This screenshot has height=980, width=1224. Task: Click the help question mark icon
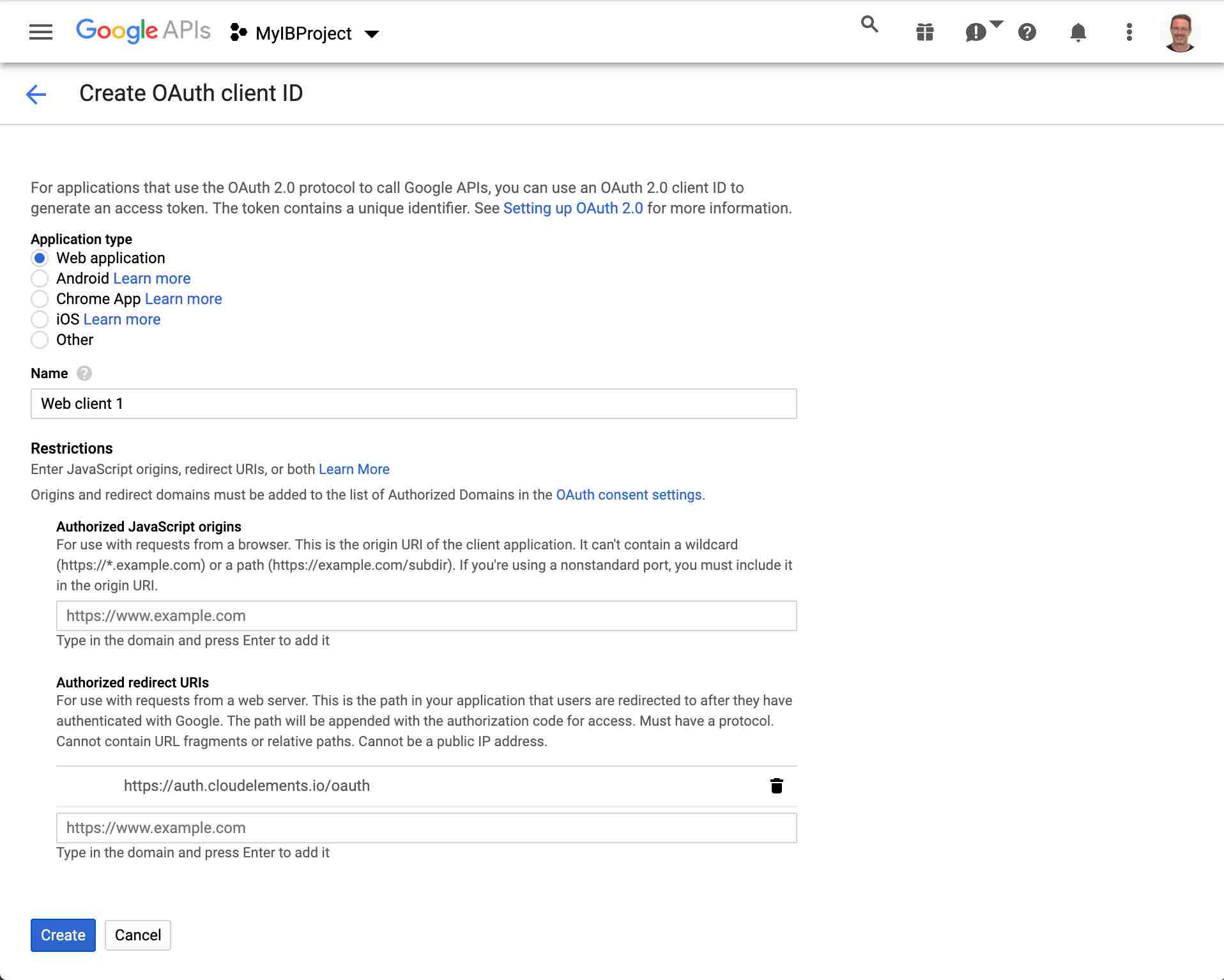point(1027,32)
